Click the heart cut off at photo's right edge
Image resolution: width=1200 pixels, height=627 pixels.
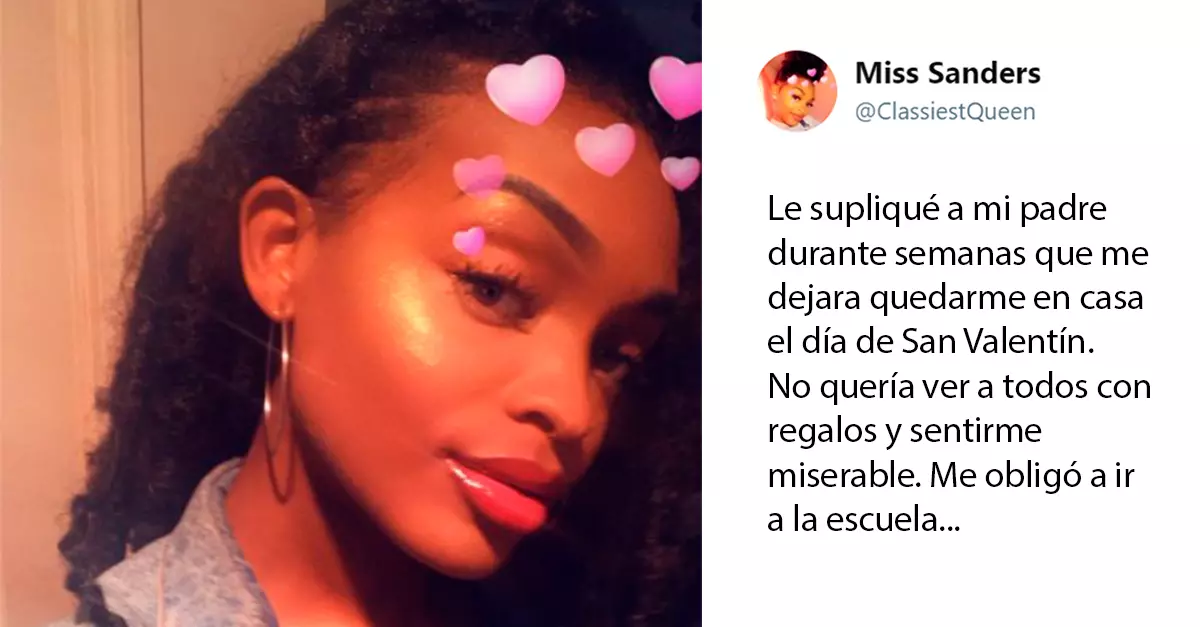tap(676, 87)
